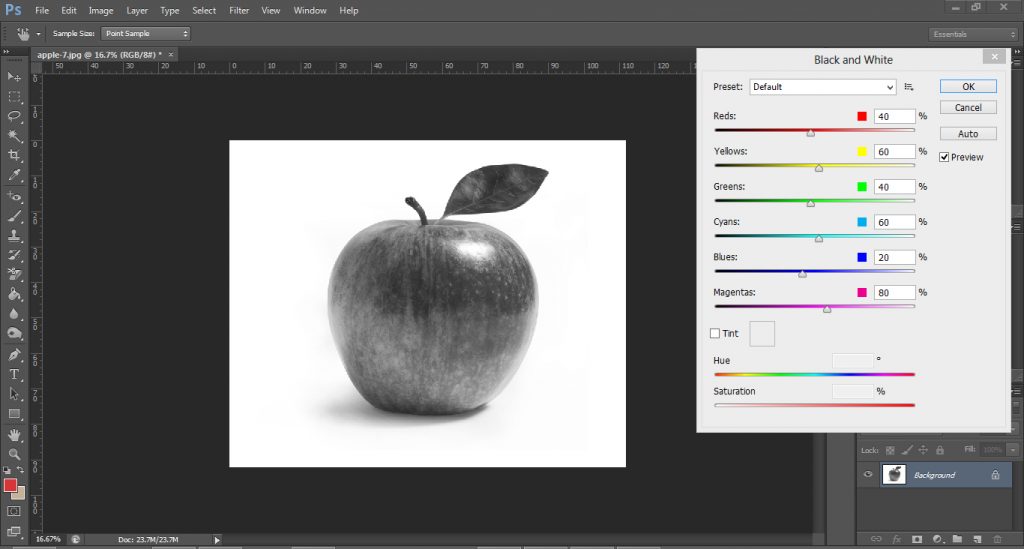The image size is (1024, 549).
Task: Uncheck the Preview checkbox
Action: [x=944, y=157]
